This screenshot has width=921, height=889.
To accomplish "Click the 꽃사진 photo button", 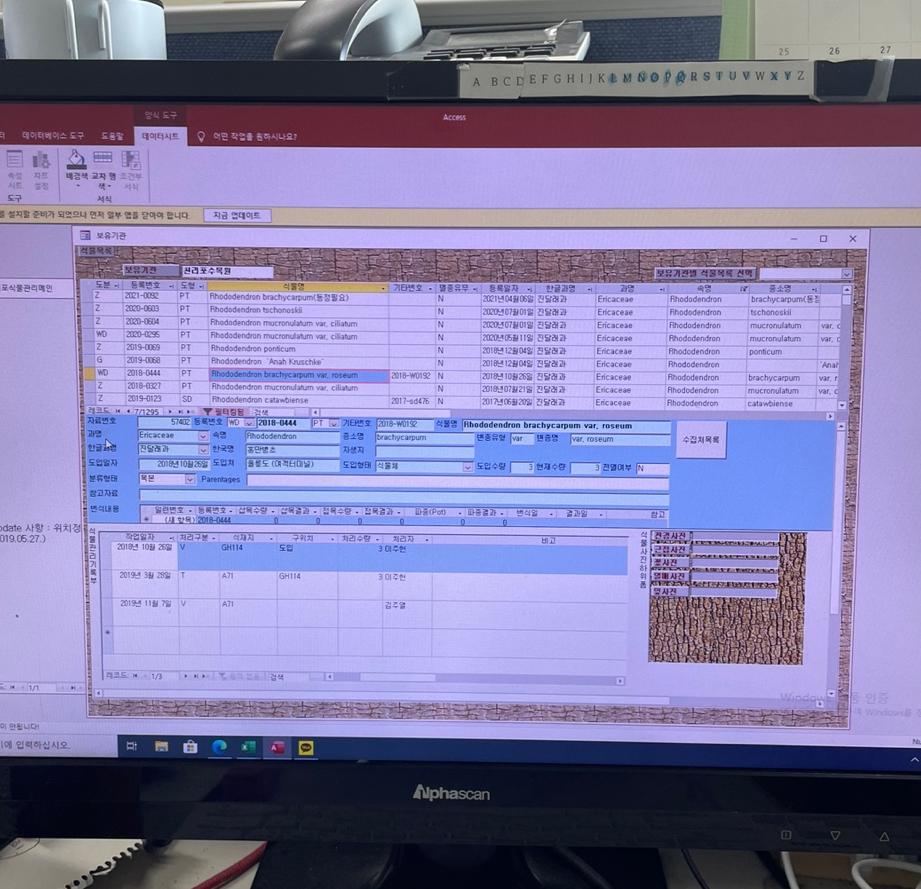I will point(670,563).
